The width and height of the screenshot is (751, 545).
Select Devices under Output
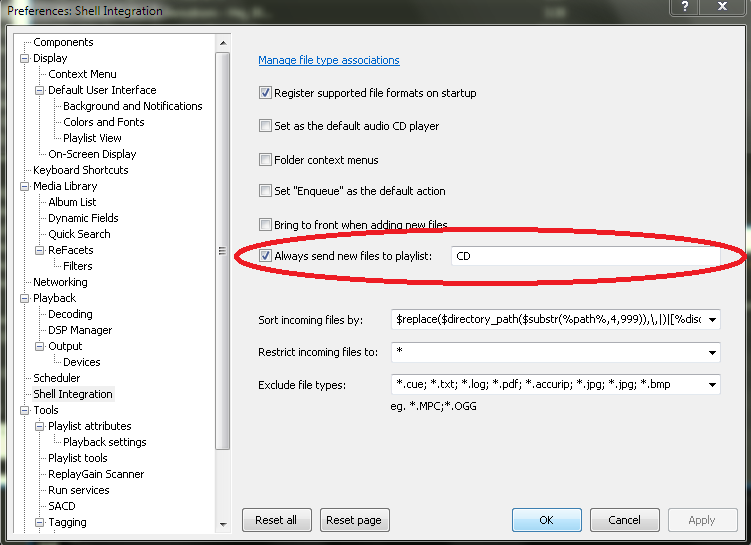point(82,362)
